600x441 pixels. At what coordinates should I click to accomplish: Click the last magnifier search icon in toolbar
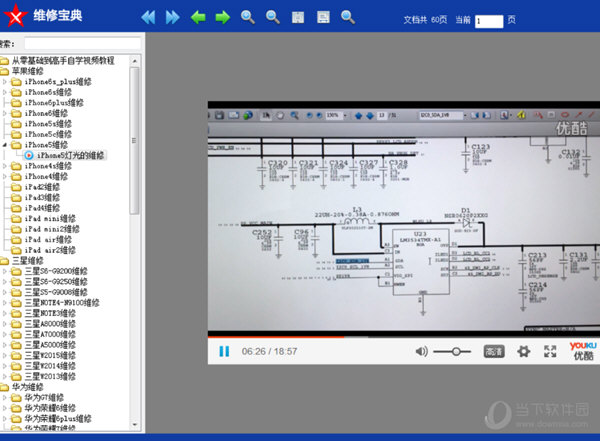(x=347, y=17)
